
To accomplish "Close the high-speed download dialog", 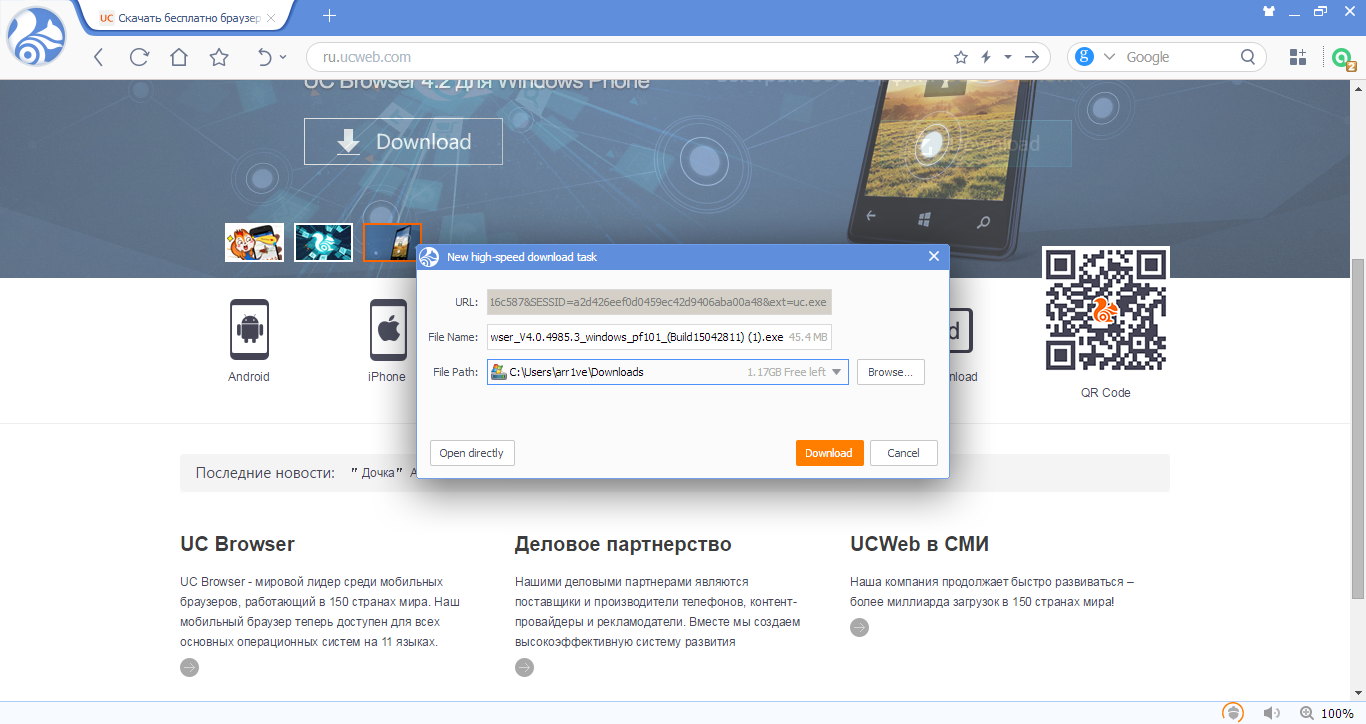I will [934, 257].
